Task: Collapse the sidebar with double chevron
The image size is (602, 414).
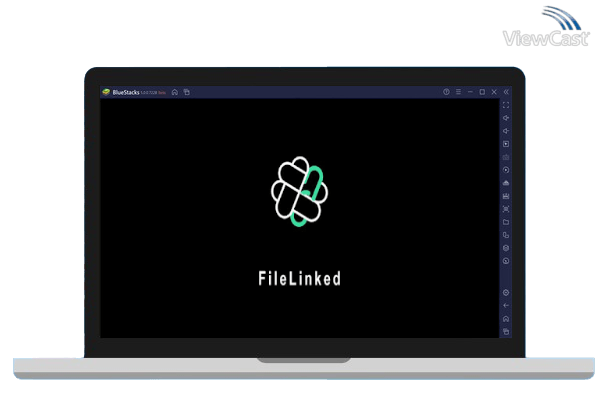Action: pyautogui.click(x=506, y=92)
